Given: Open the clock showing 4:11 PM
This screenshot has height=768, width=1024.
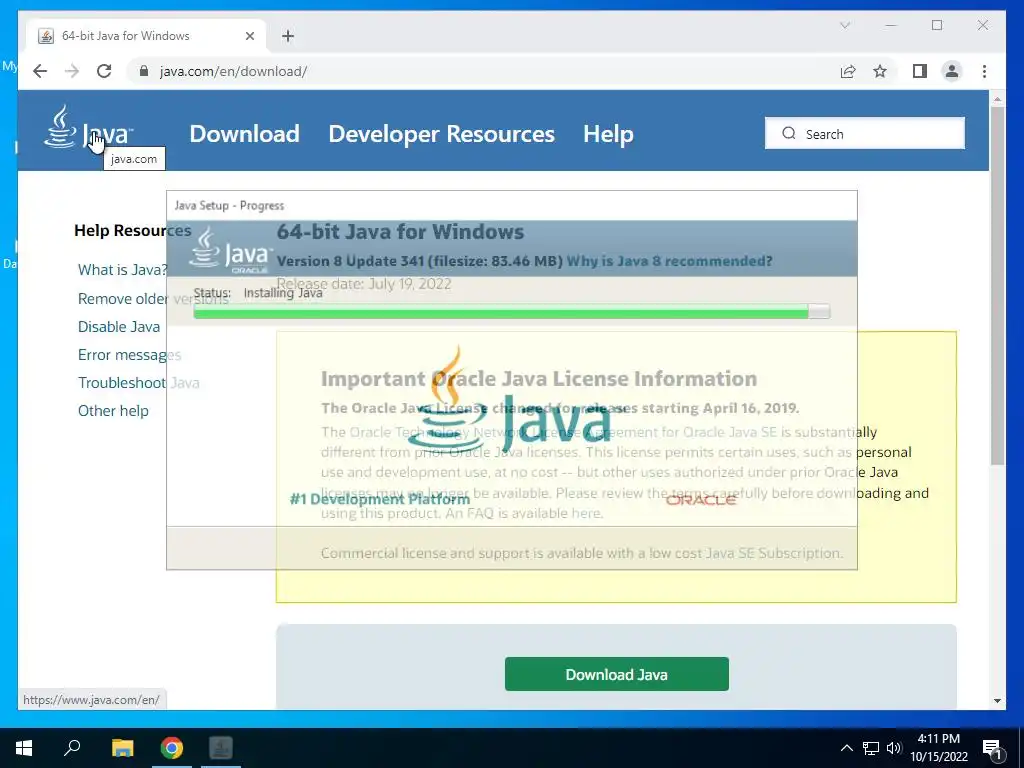Looking at the screenshot, I should coord(939,748).
